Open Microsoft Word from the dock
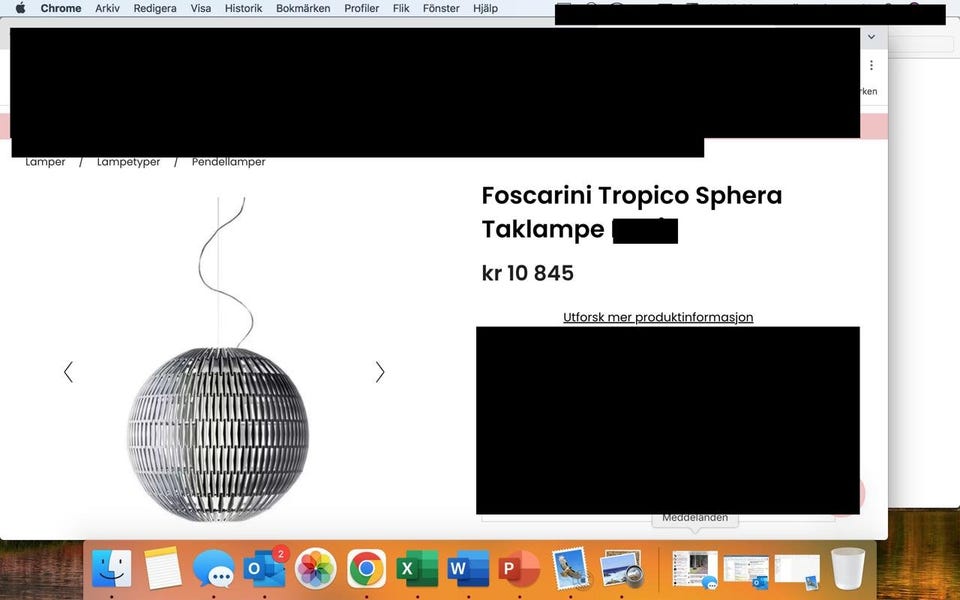Viewport: 960px width, 600px height. [x=468, y=569]
